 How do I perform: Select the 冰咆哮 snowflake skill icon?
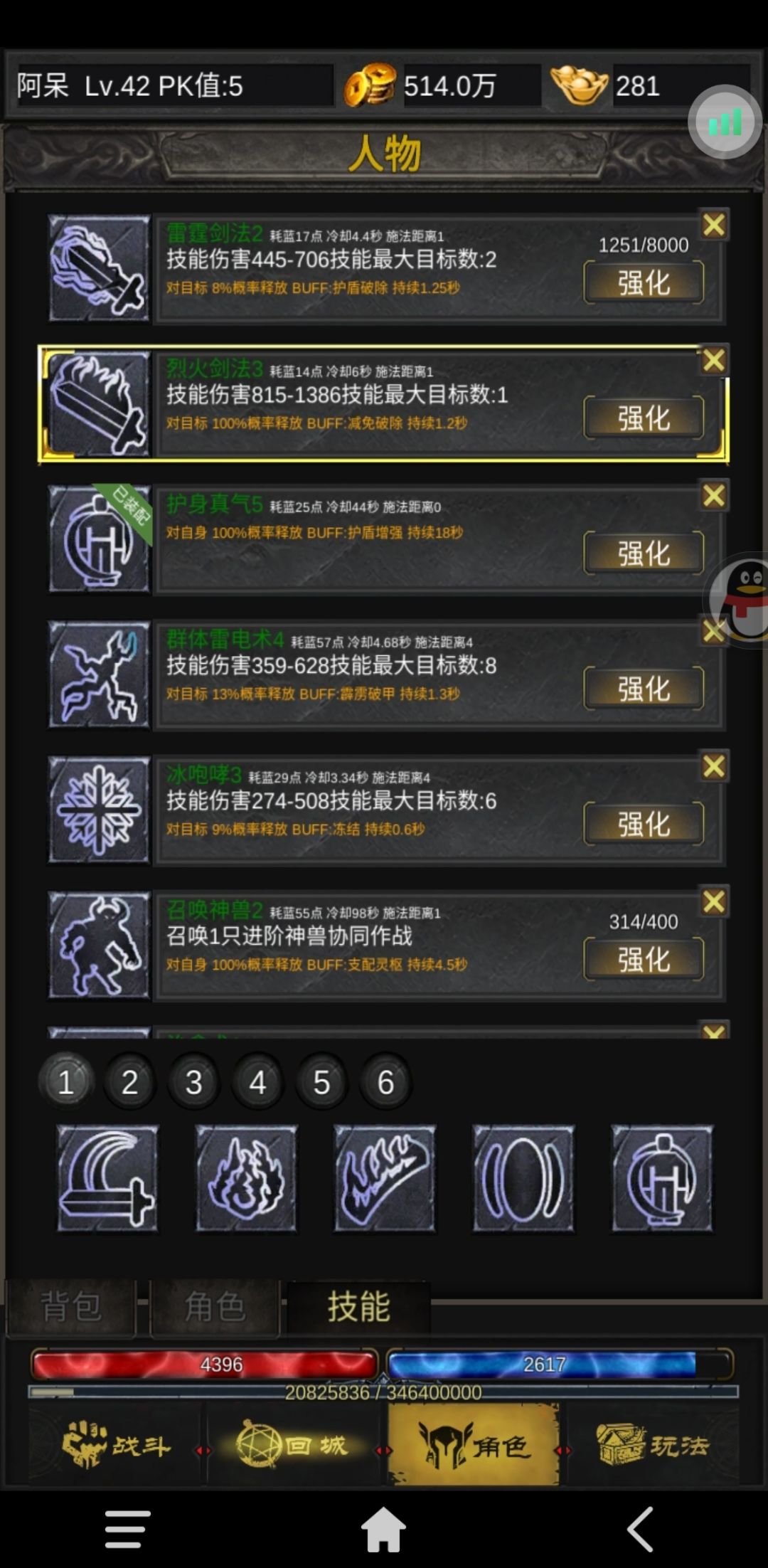point(100,810)
